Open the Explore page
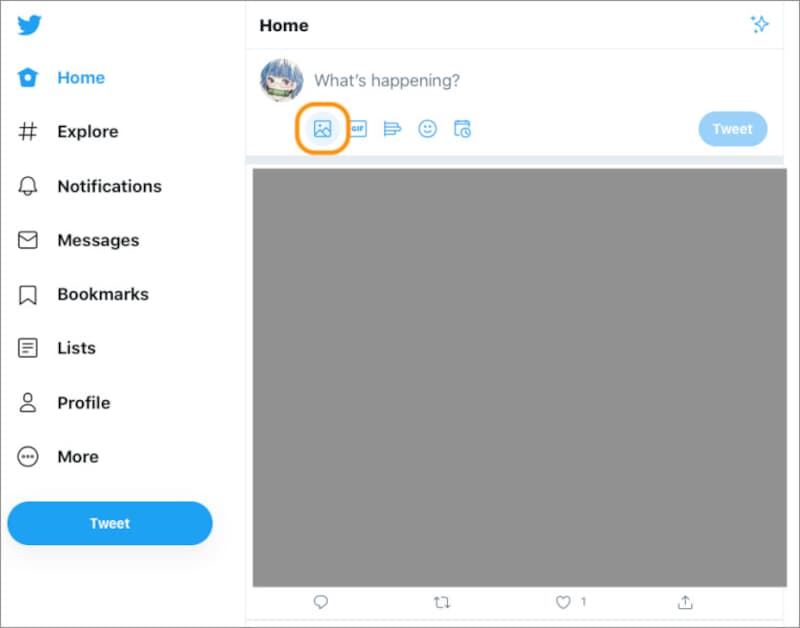800x628 pixels. 87,132
